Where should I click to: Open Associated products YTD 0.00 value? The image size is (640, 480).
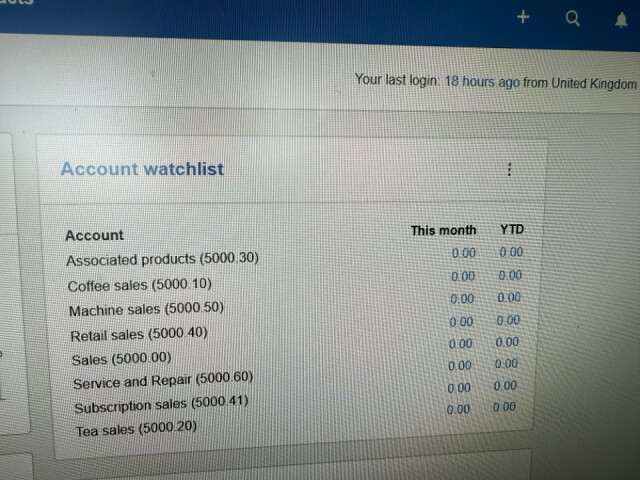(x=511, y=252)
